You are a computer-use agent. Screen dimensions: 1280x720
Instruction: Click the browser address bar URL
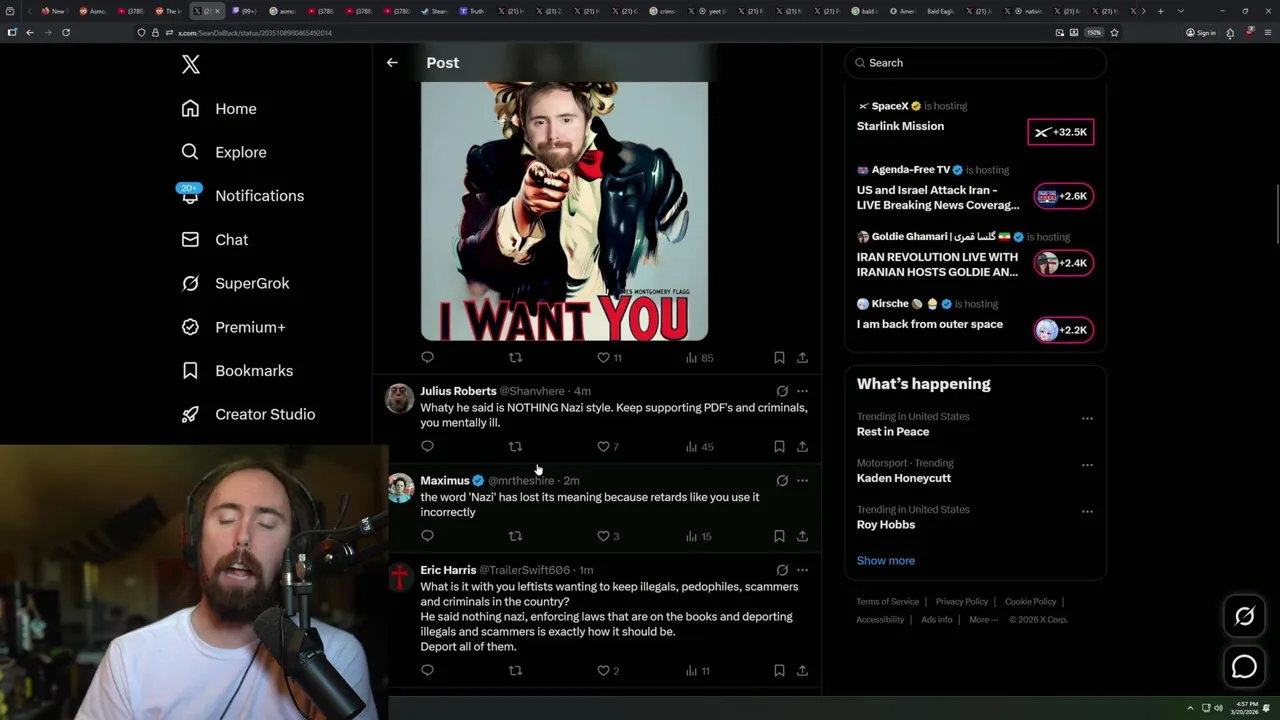pos(255,33)
